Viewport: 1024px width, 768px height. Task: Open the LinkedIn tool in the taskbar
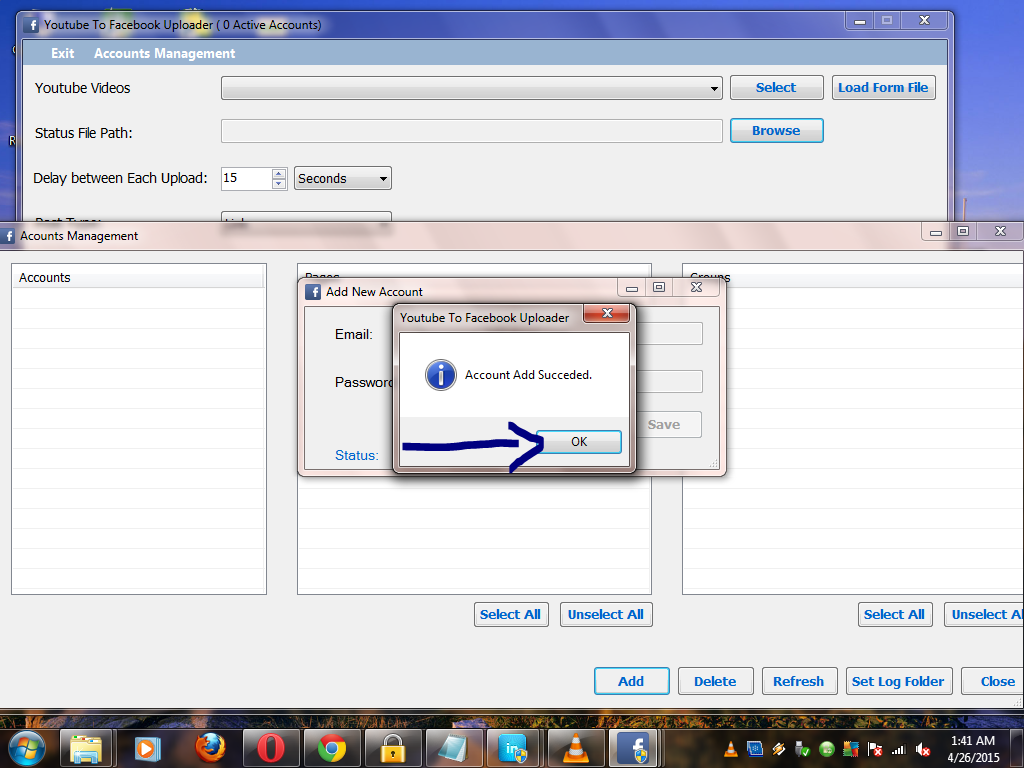pos(514,748)
